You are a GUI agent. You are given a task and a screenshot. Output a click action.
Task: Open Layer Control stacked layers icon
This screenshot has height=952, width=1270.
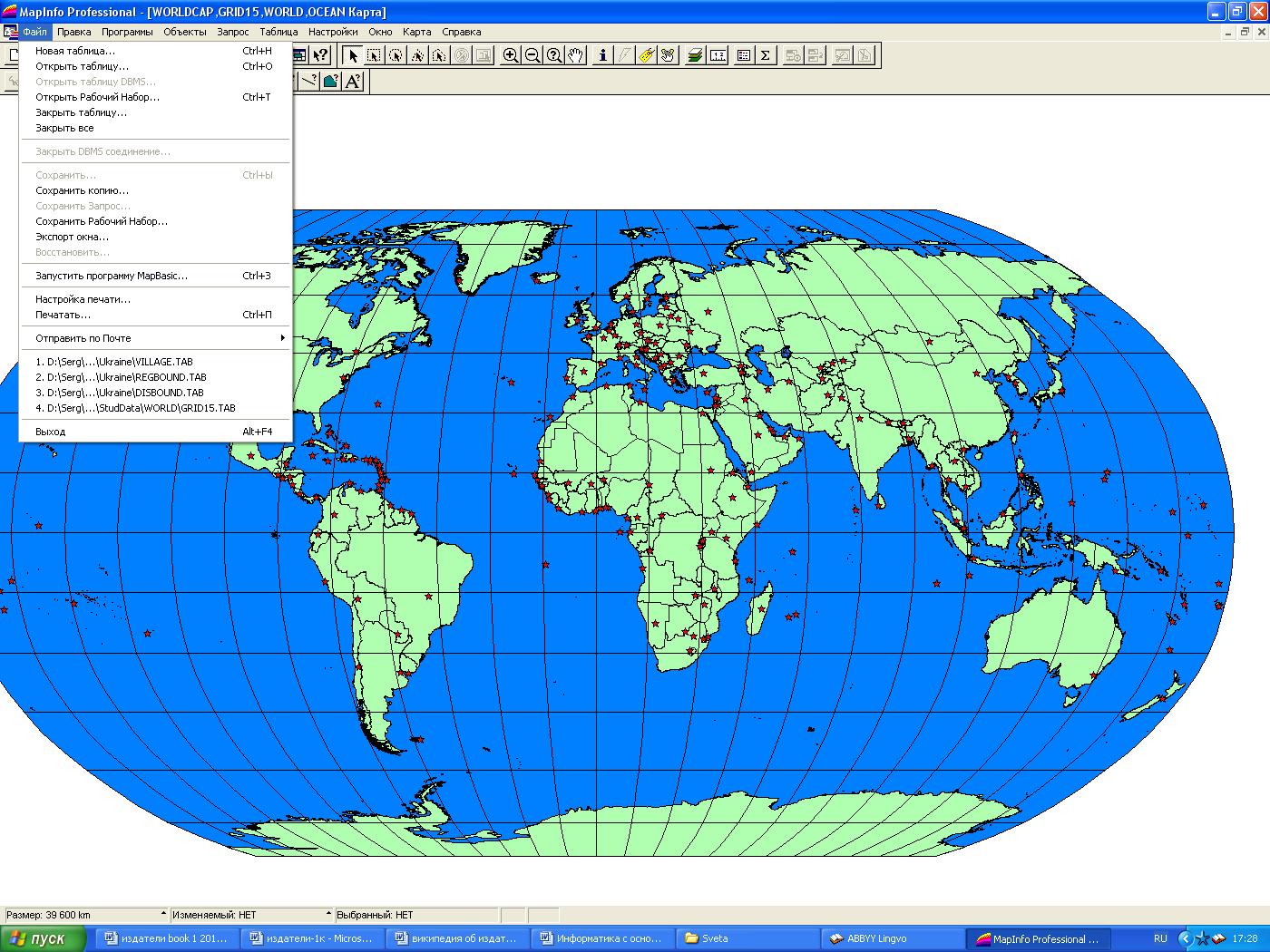click(695, 55)
